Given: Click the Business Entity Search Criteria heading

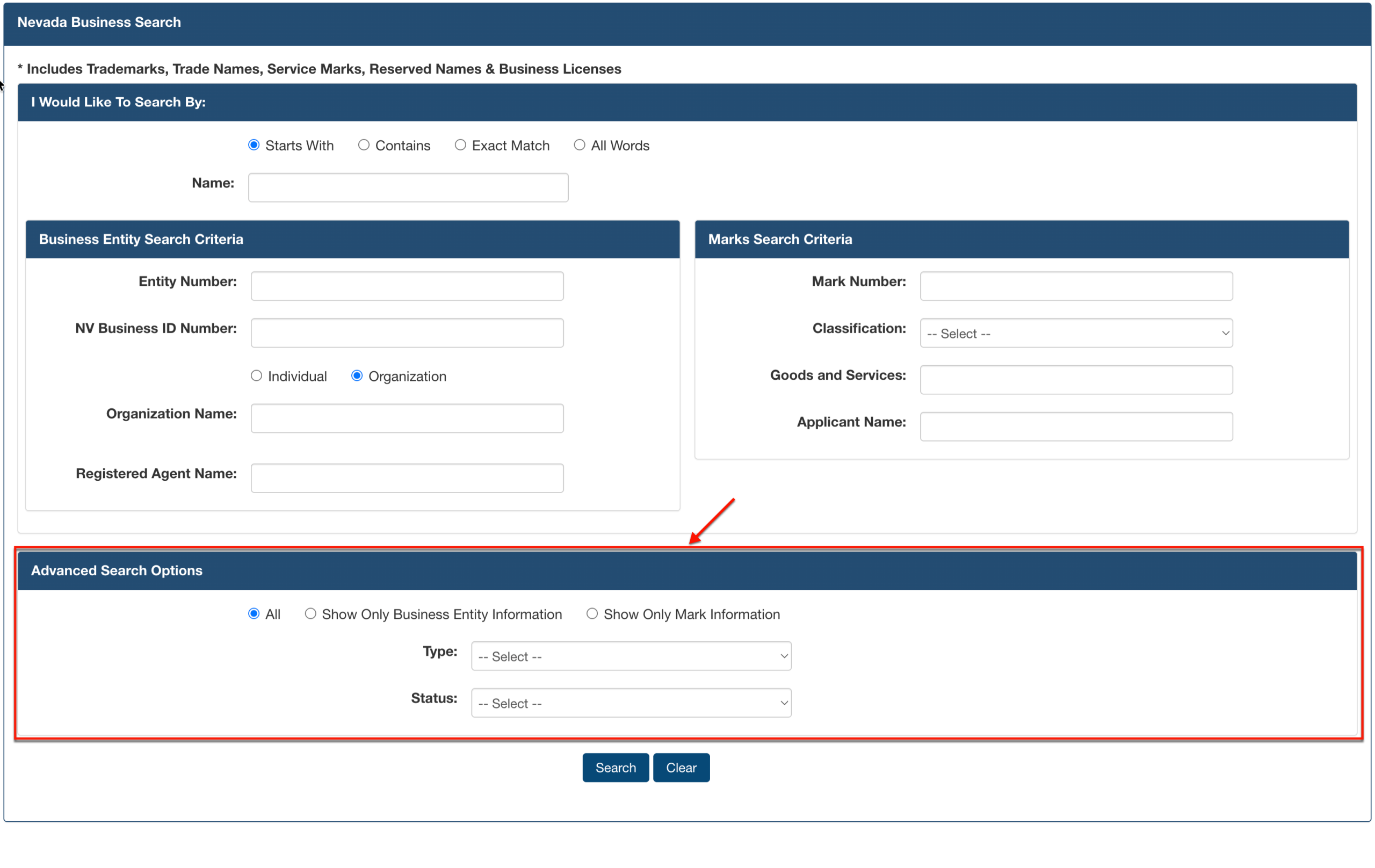Looking at the screenshot, I should (x=141, y=239).
